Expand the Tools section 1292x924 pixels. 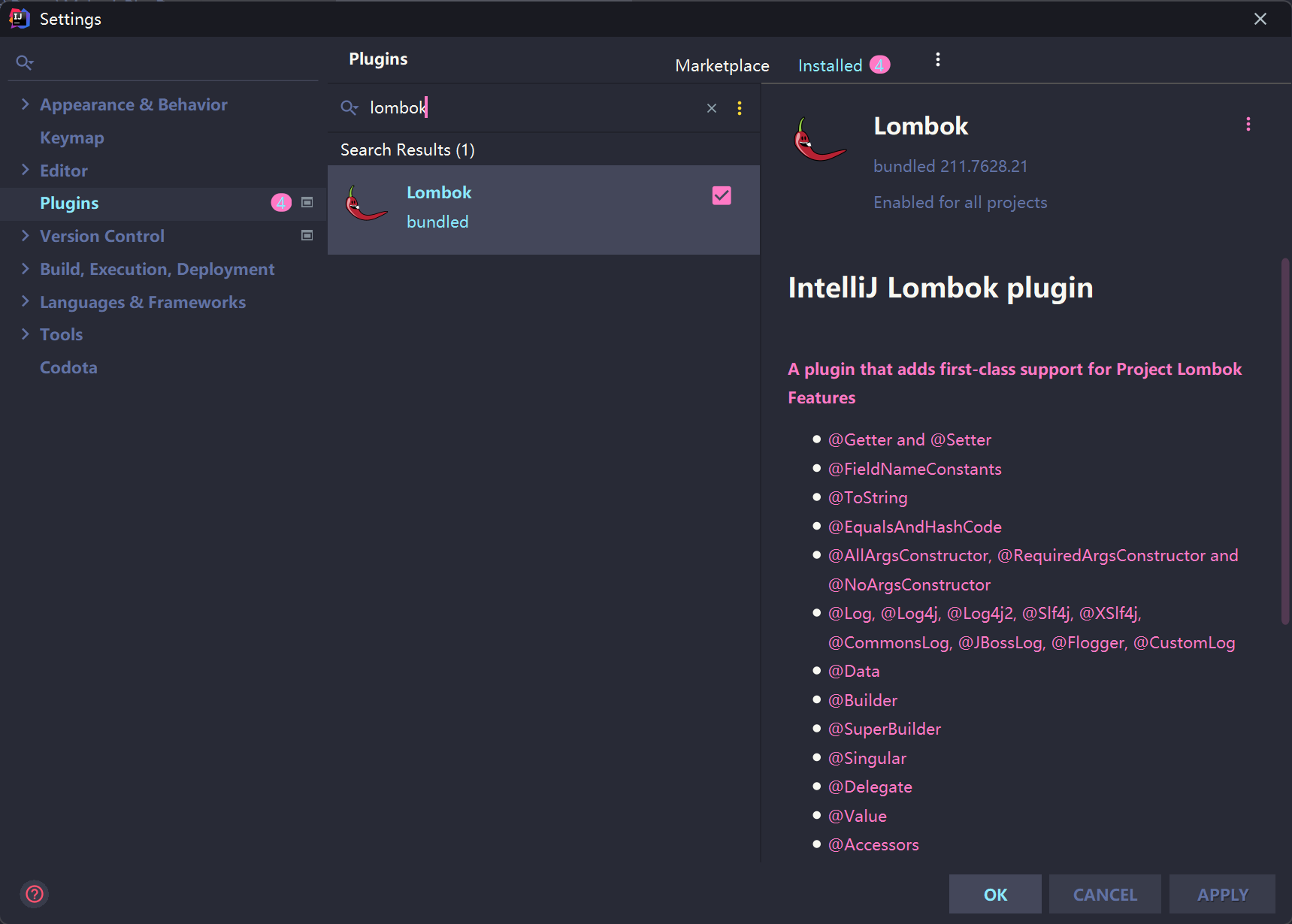[25, 334]
